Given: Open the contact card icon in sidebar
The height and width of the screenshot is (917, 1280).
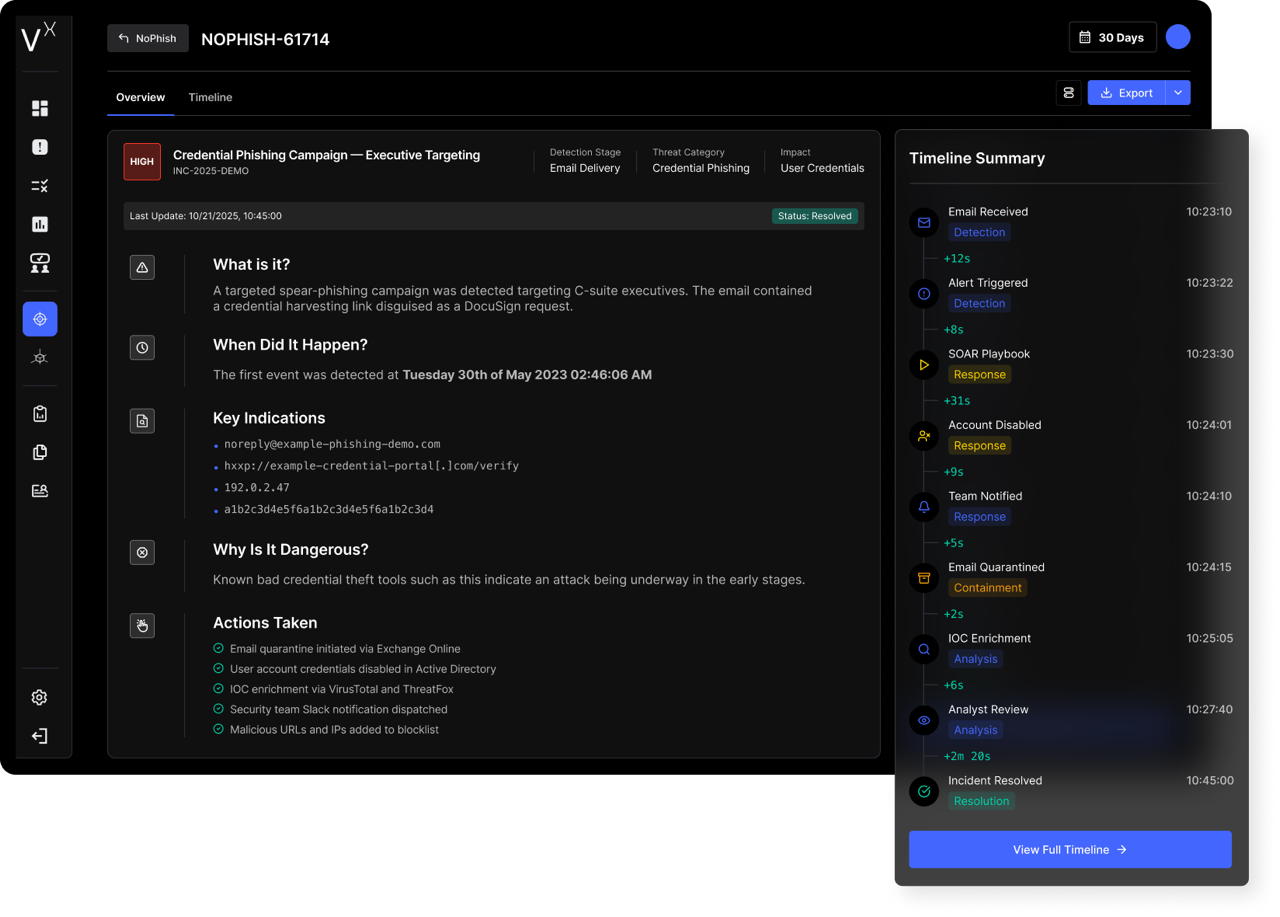Looking at the screenshot, I should [40, 491].
